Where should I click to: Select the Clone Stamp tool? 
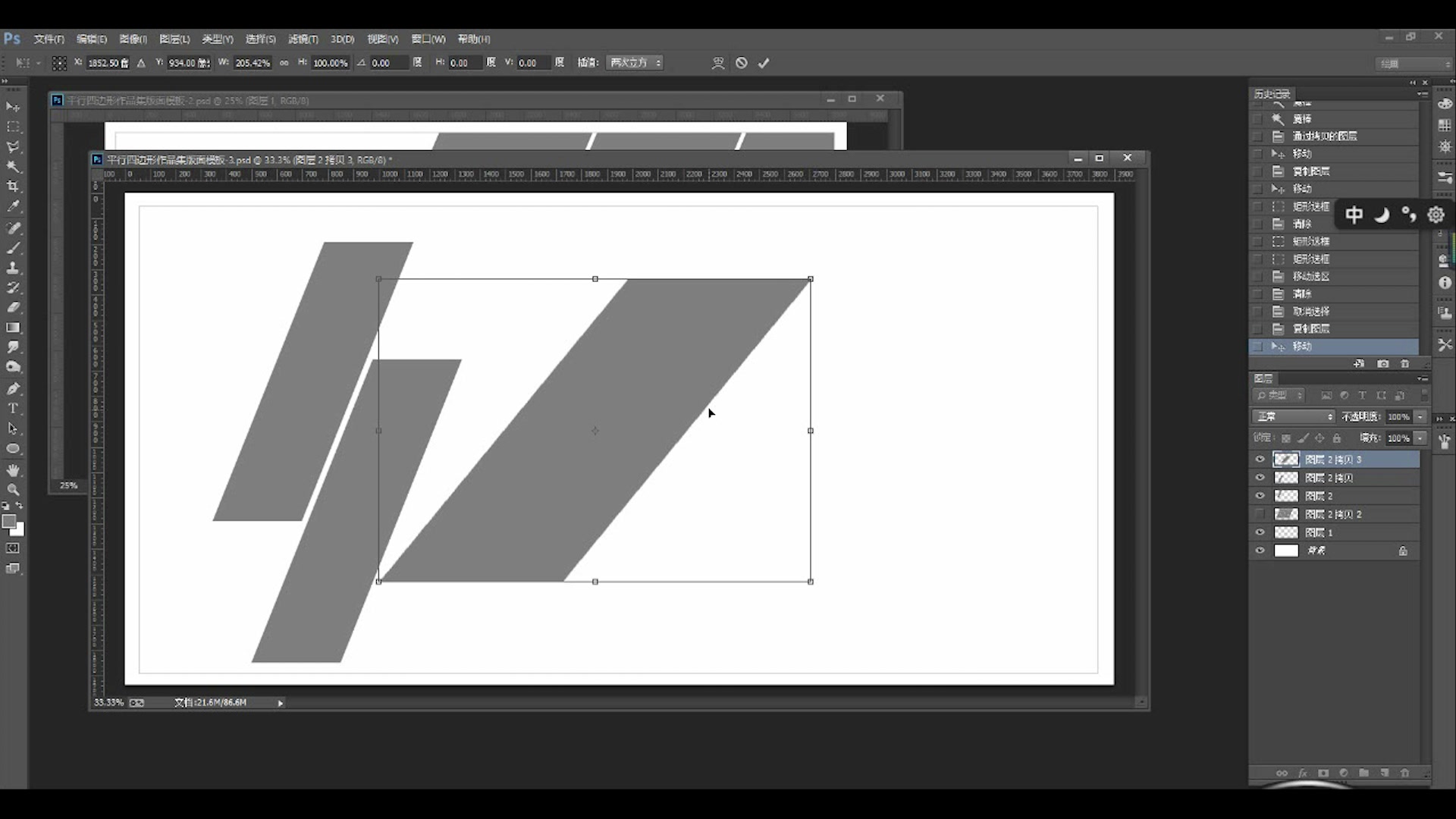click(13, 268)
